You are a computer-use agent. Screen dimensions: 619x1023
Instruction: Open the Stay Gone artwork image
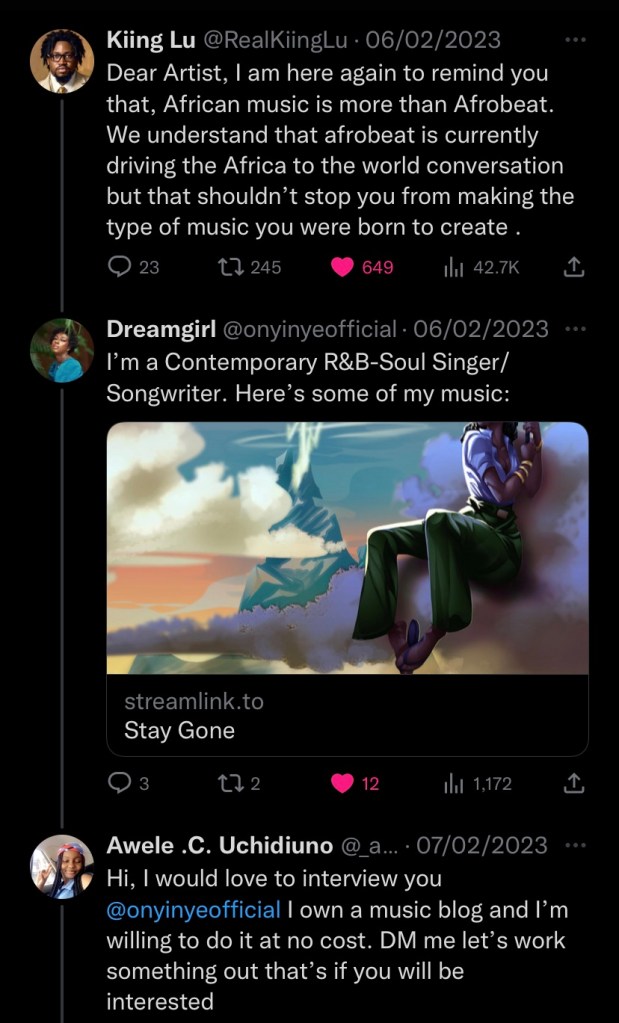click(347, 548)
